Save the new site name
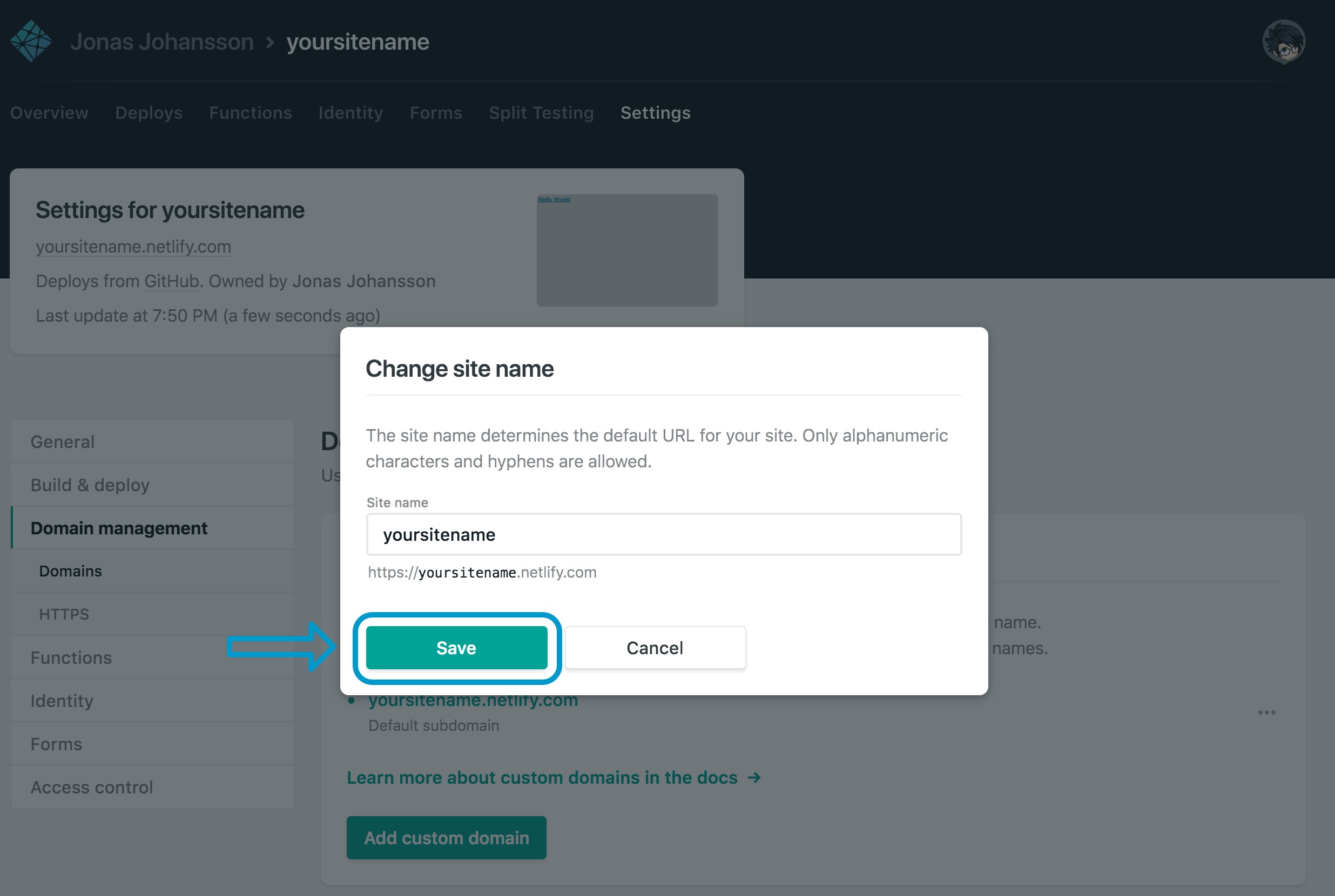Viewport: 1335px width, 896px height. (457, 647)
